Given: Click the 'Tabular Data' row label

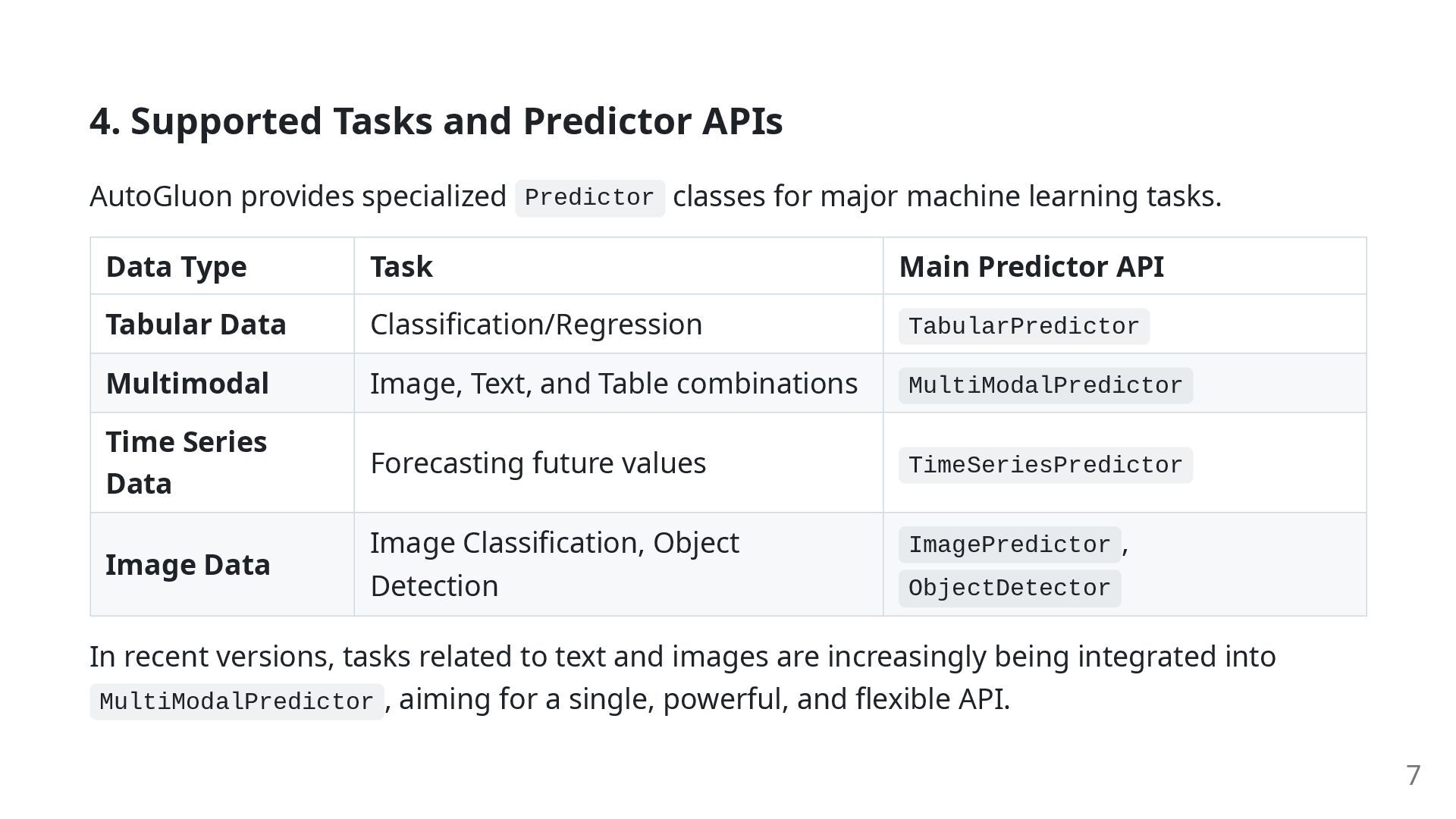Looking at the screenshot, I should (x=196, y=325).
